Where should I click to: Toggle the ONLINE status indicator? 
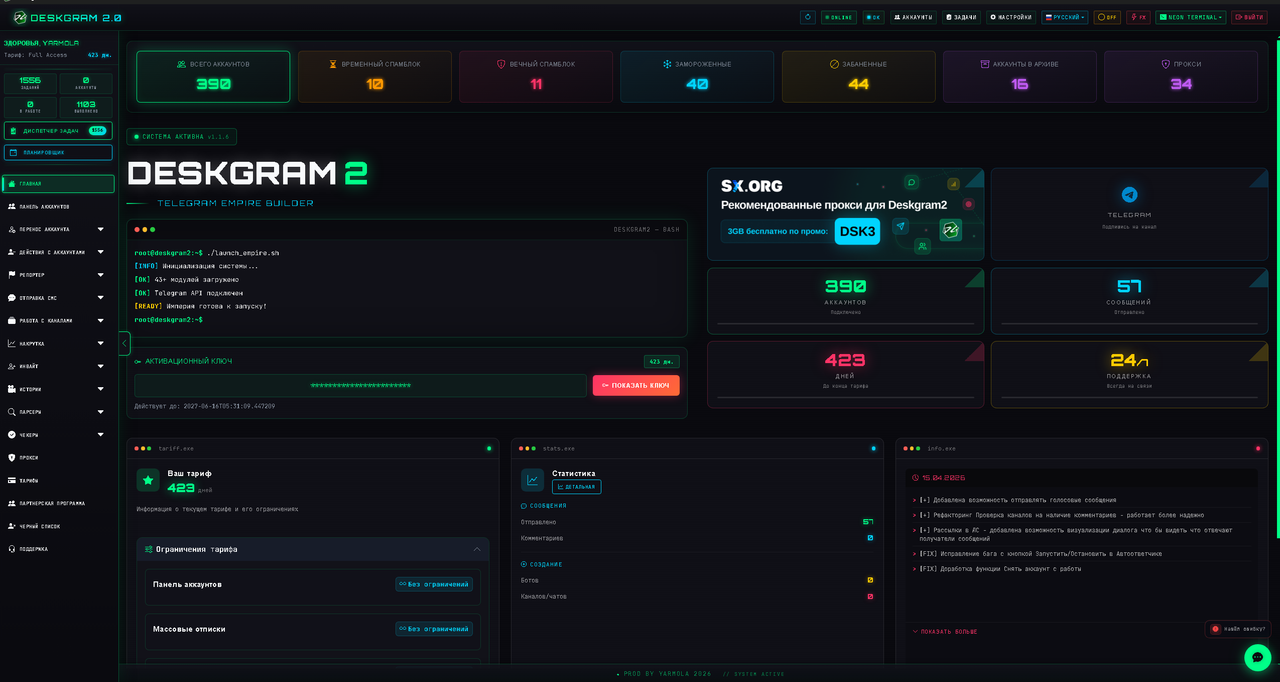click(839, 17)
